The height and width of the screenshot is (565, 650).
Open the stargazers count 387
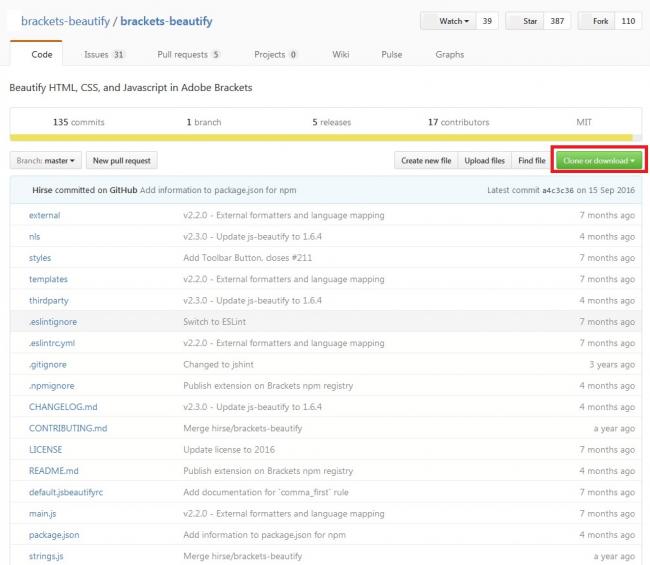(x=557, y=21)
